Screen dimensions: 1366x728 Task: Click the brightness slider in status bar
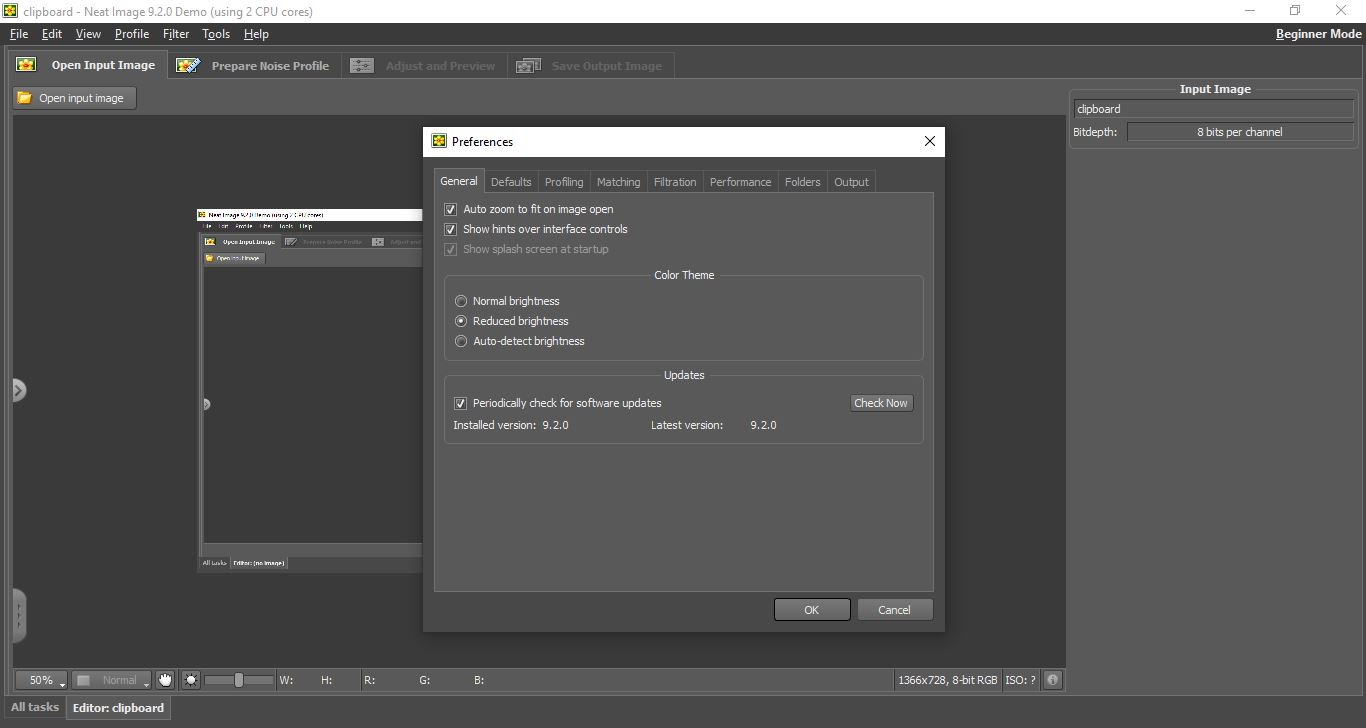239,680
